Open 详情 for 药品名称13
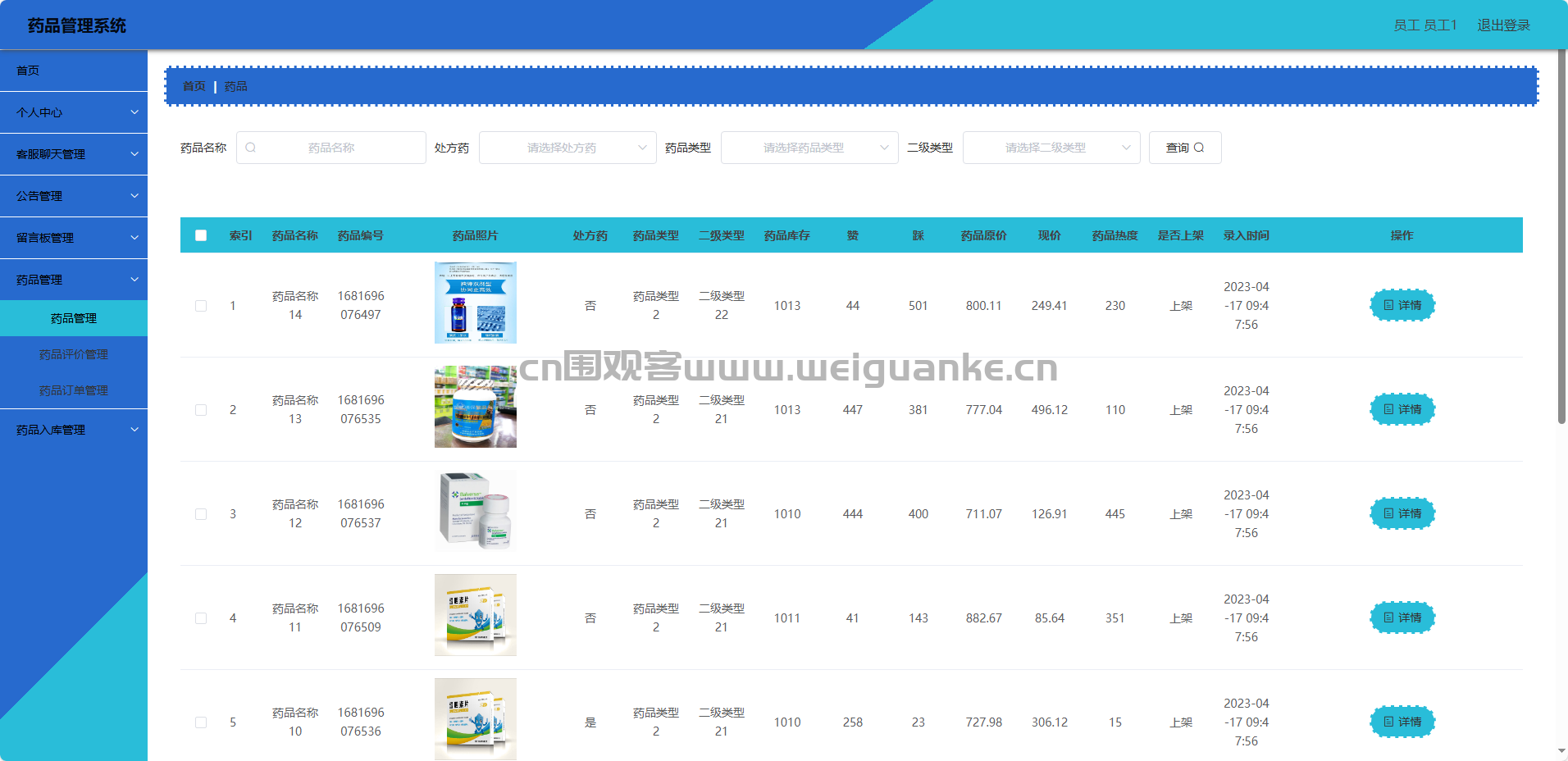Viewport: 1568px width, 761px height. [x=1402, y=409]
